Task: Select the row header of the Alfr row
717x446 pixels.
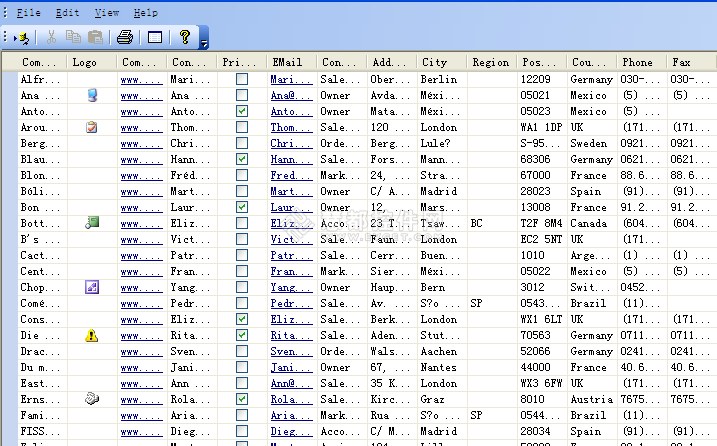Action: click(x=9, y=79)
